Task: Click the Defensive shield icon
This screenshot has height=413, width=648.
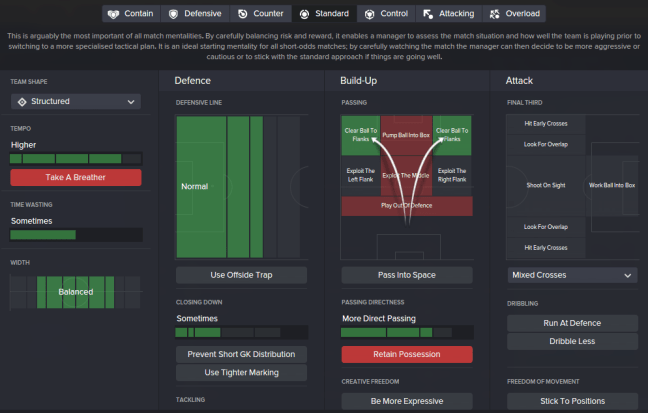Action: (174, 14)
